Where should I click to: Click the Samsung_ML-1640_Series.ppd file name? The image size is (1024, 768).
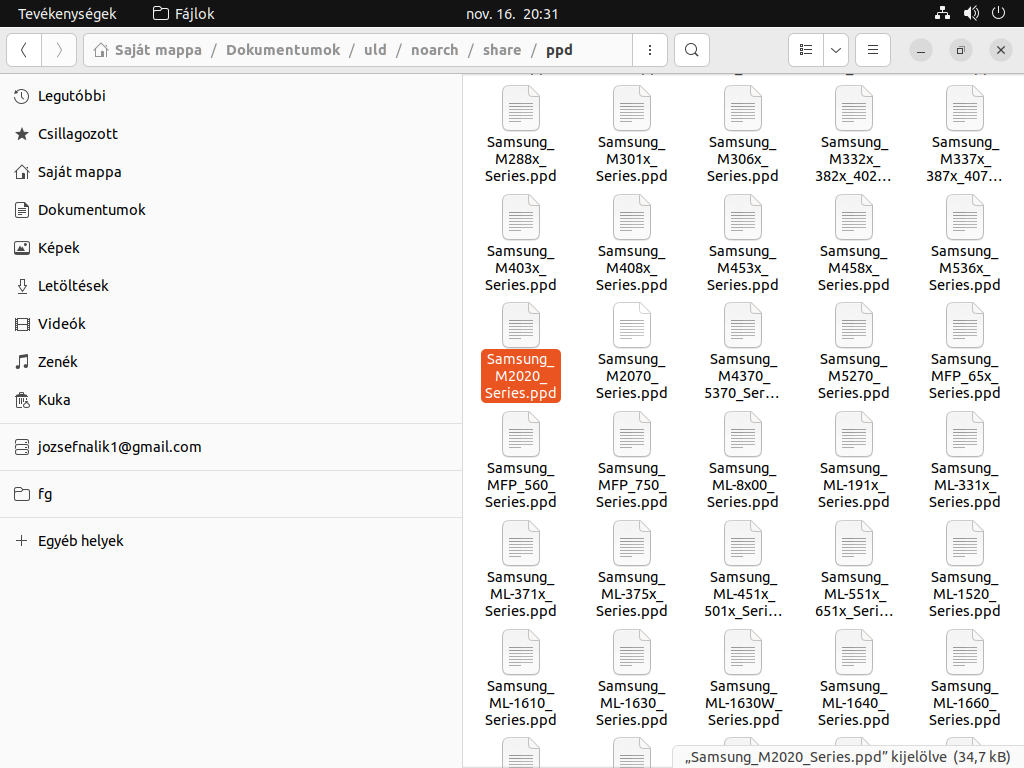pos(854,703)
